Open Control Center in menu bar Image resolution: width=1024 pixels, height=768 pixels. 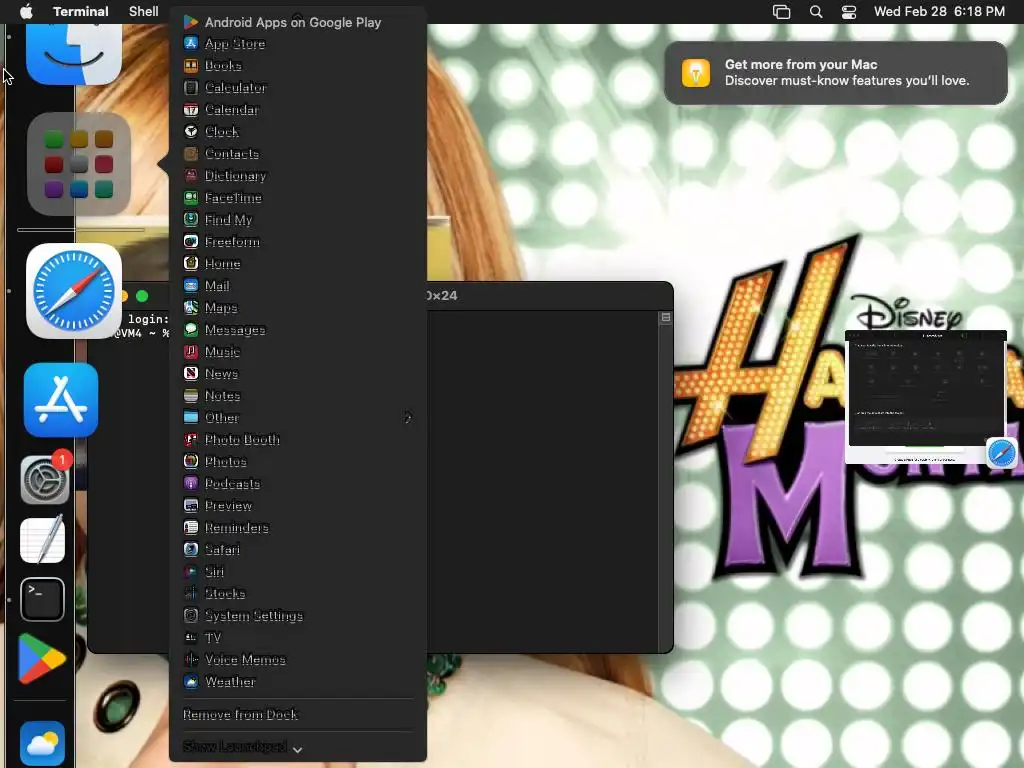pos(848,12)
